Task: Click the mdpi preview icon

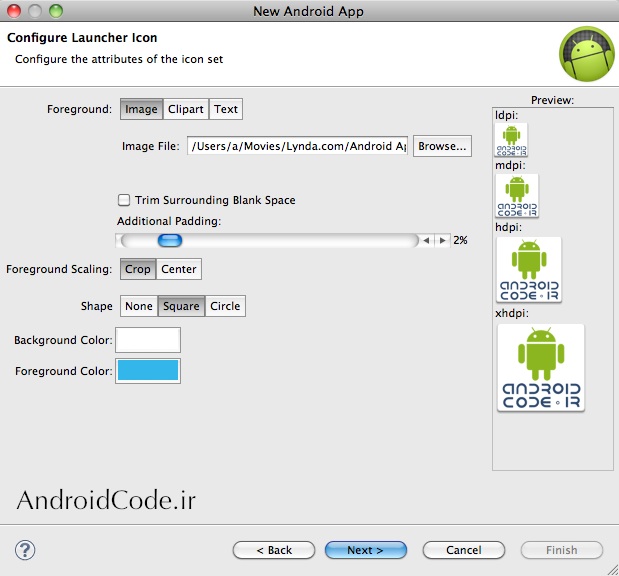Action: coord(517,195)
